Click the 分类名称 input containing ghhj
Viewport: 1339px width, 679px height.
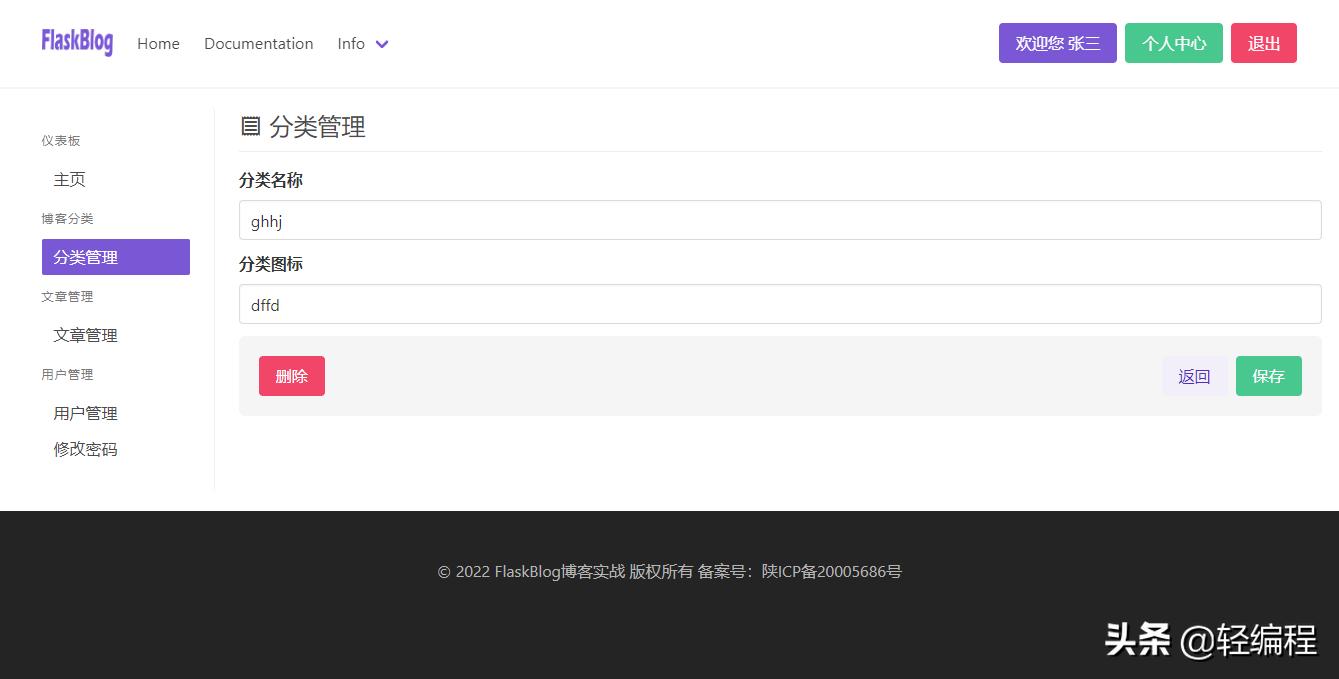tap(780, 220)
